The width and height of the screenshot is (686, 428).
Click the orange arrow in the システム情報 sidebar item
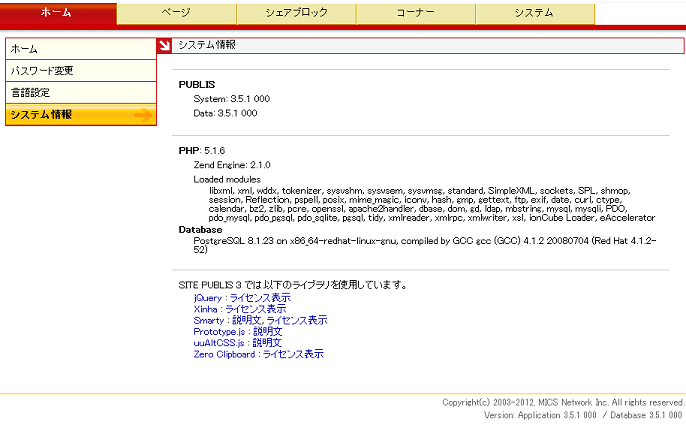click(143, 115)
